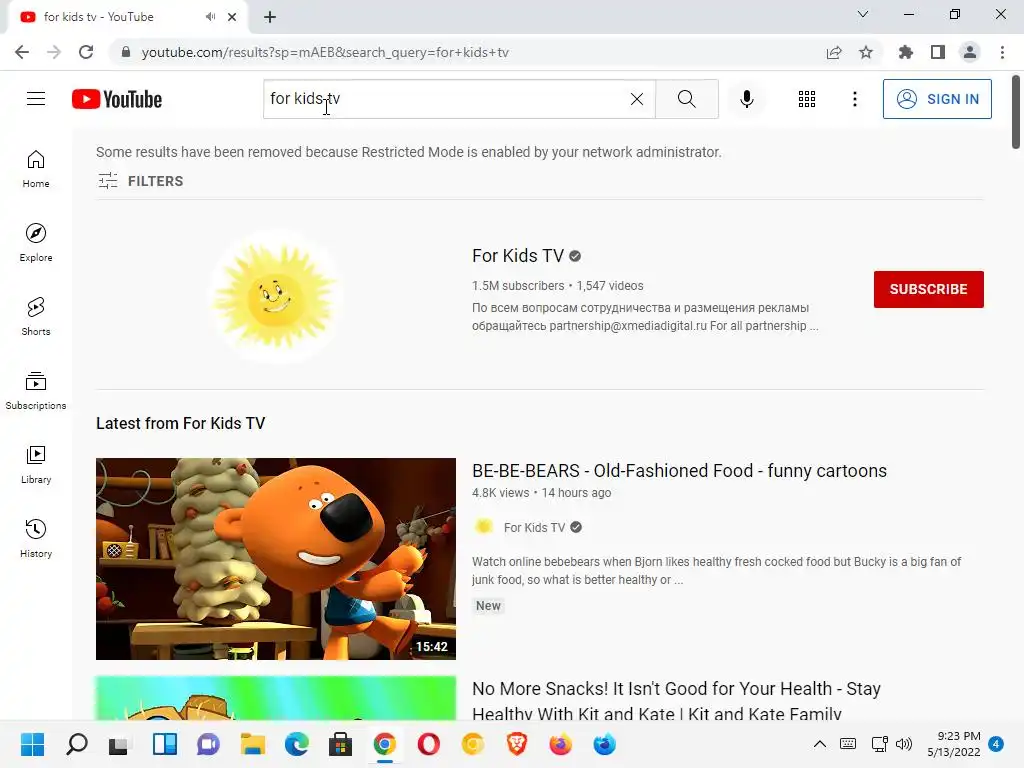This screenshot has width=1024, height=768.
Task: Open the YouTube apps grid icon
Action: point(807,99)
